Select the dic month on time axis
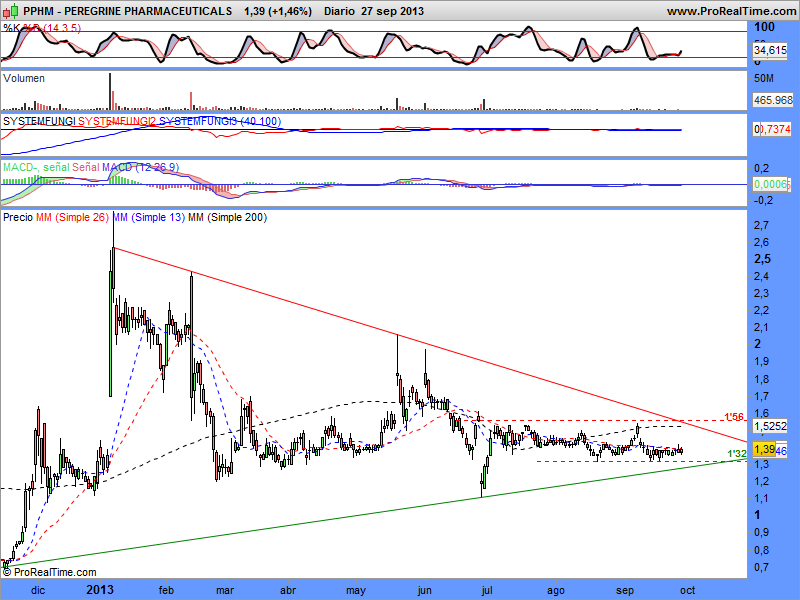This screenshot has height=600, width=800. 38,590
